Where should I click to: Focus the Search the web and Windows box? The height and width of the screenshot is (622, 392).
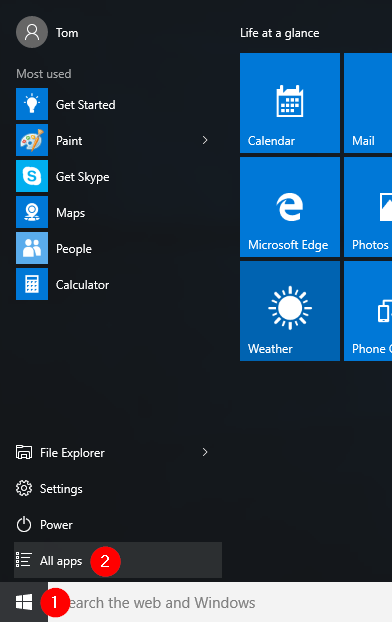coord(220,602)
